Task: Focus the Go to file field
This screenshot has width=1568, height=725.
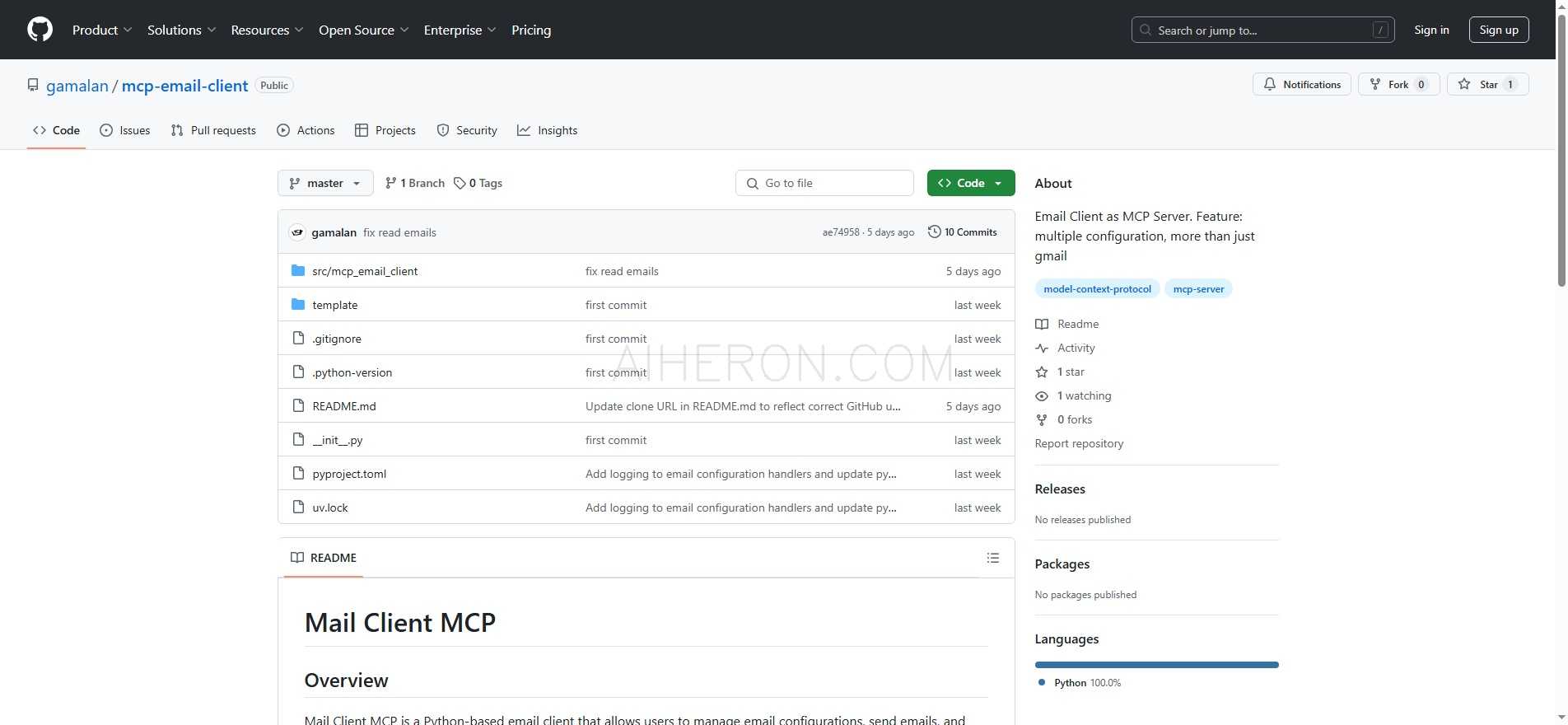Action: coord(824,183)
